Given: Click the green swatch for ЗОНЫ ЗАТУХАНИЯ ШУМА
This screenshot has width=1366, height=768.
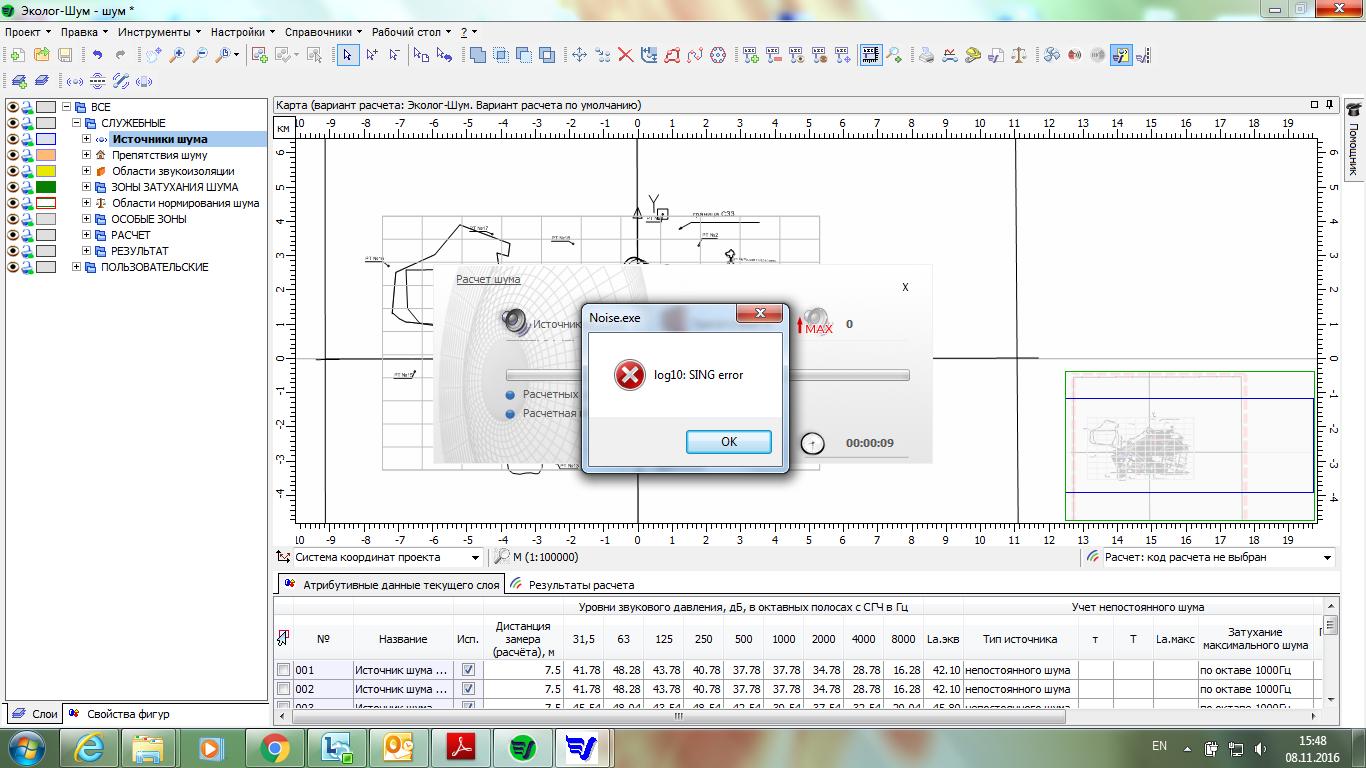Looking at the screenshot, I should coord(46,187).
